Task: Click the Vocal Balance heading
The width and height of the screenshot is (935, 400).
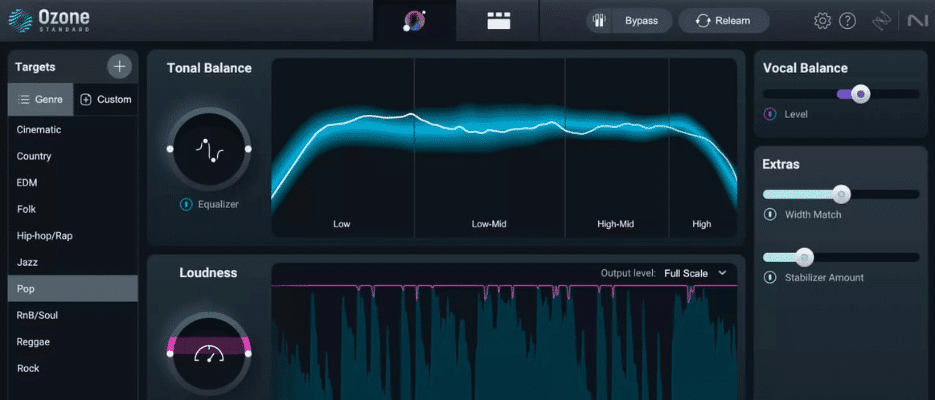Action: click(x=805, y=68)
